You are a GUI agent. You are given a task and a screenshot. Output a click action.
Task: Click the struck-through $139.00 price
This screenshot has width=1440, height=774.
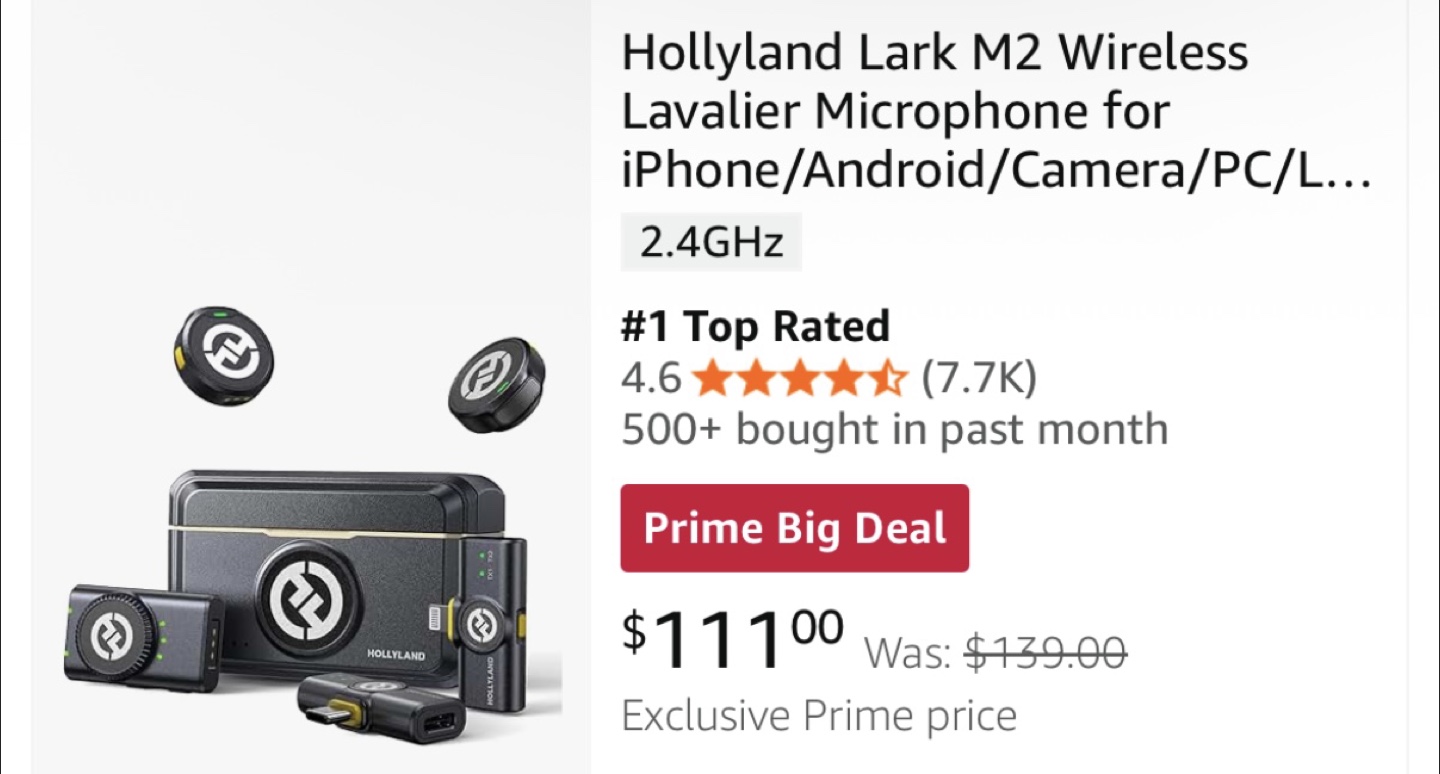click(1045, 654)
